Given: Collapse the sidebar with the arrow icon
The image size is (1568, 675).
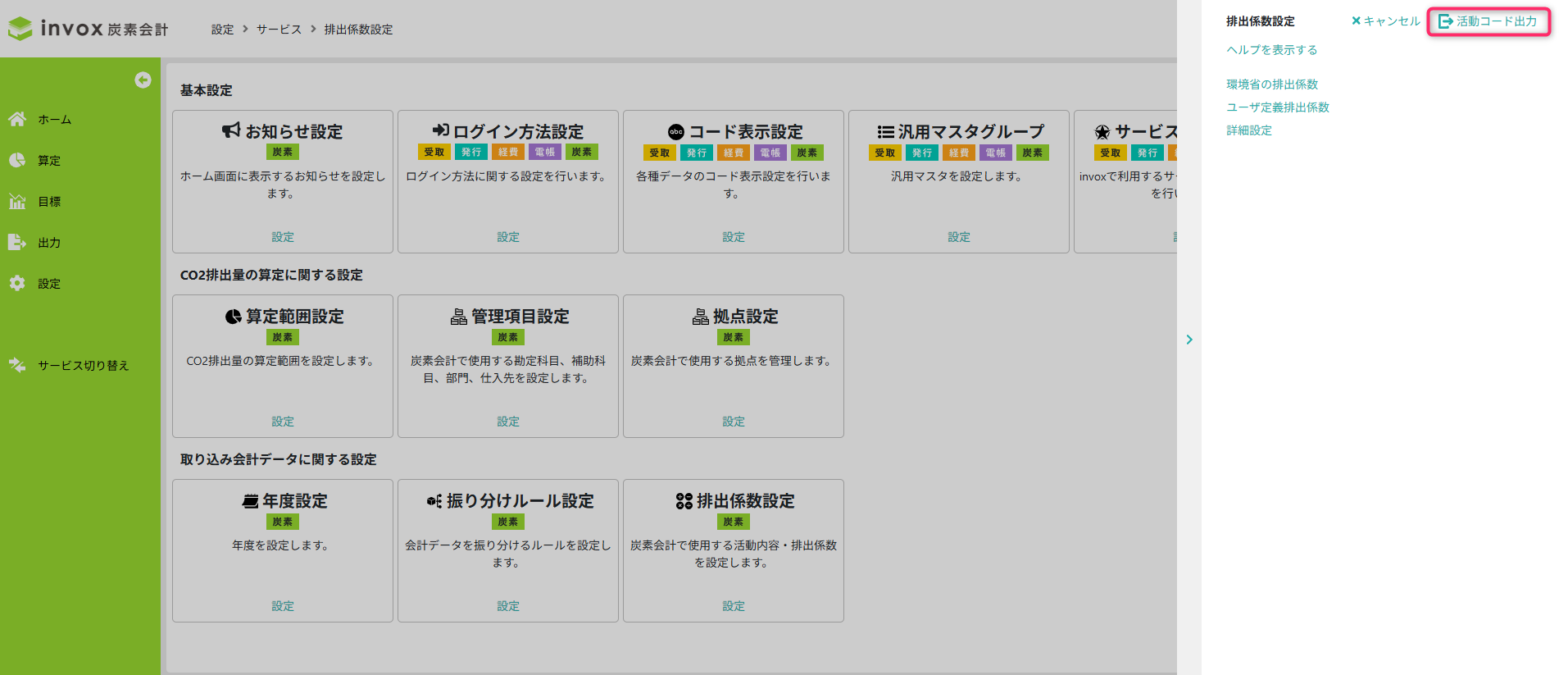Looking at the screenshot, I should point(143,80).
